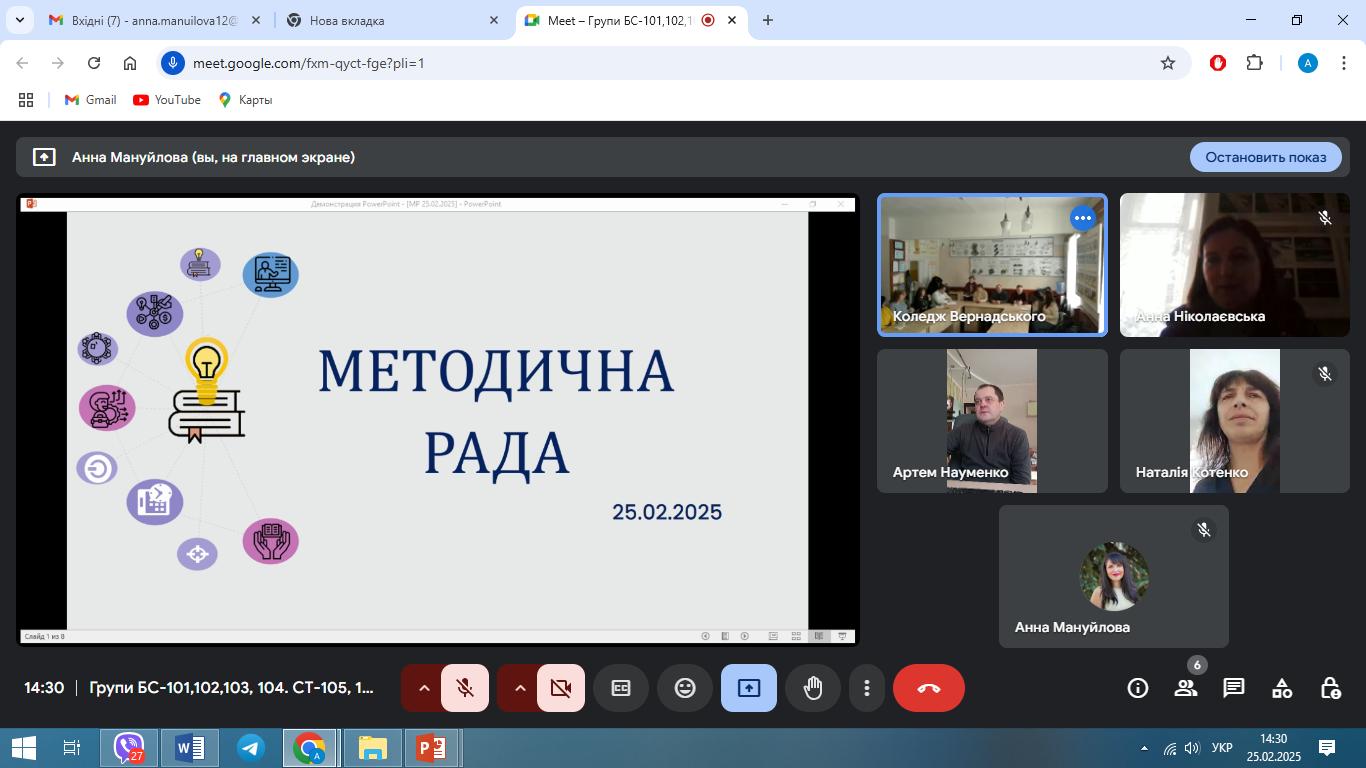This screenshot has width=1366, height=768.
Task: Reload the Meet page
Action: (94, 63)
